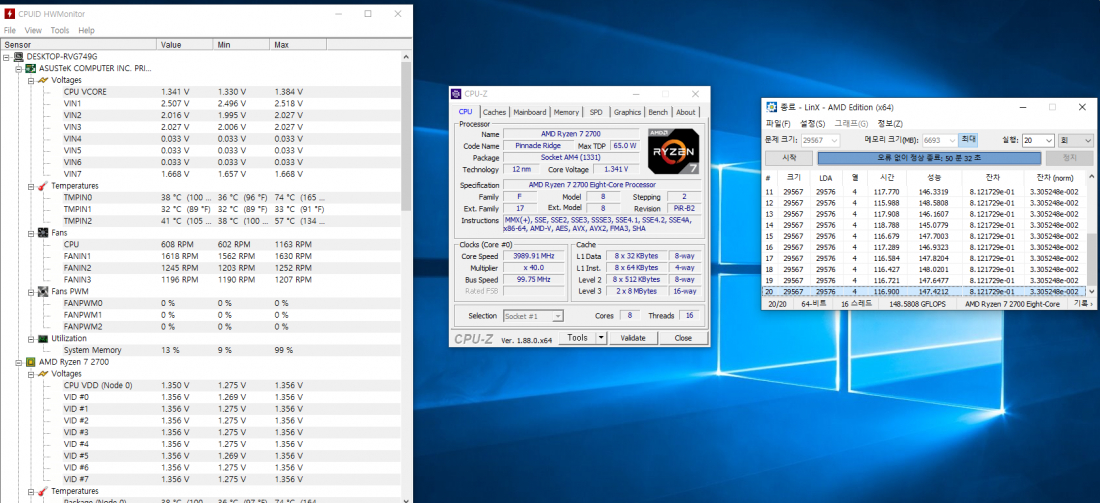Collapse the AMD Ryzen 7 2700 node
The height and width of the screenshot is (503, 1100).
(x=20, y=362)
